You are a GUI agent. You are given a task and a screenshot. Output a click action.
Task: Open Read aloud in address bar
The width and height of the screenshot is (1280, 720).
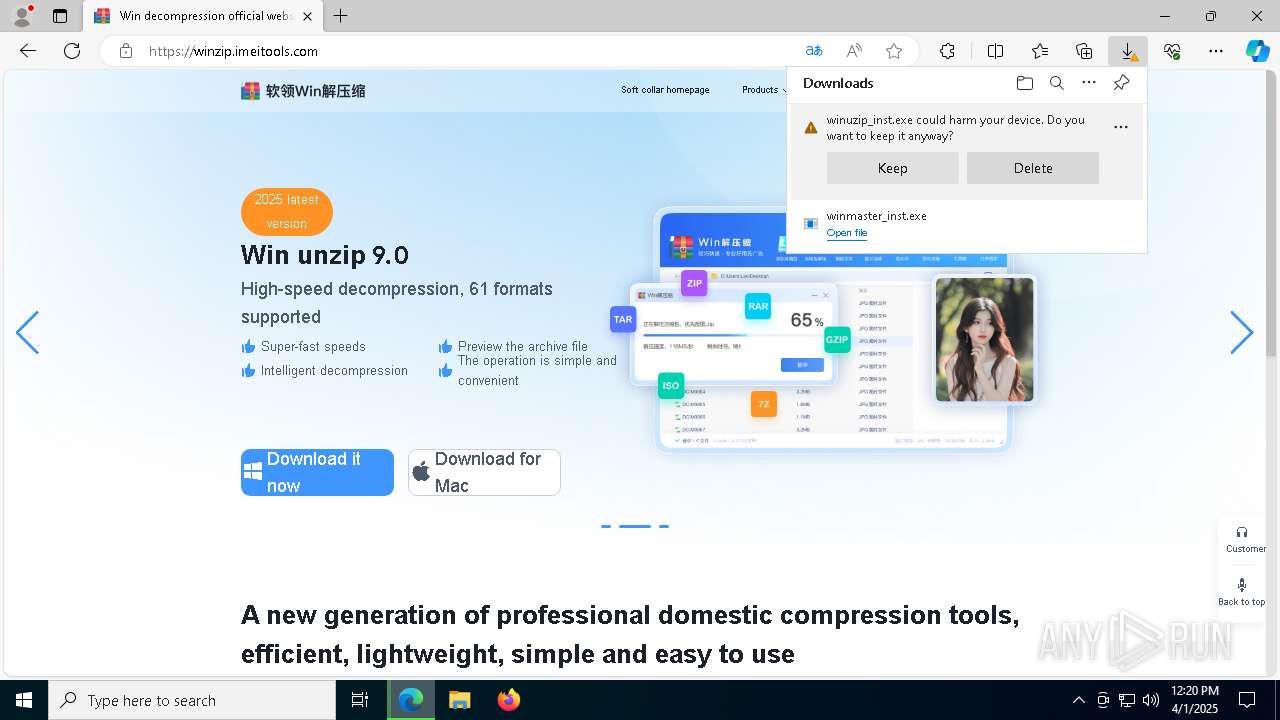click(854, 51)
